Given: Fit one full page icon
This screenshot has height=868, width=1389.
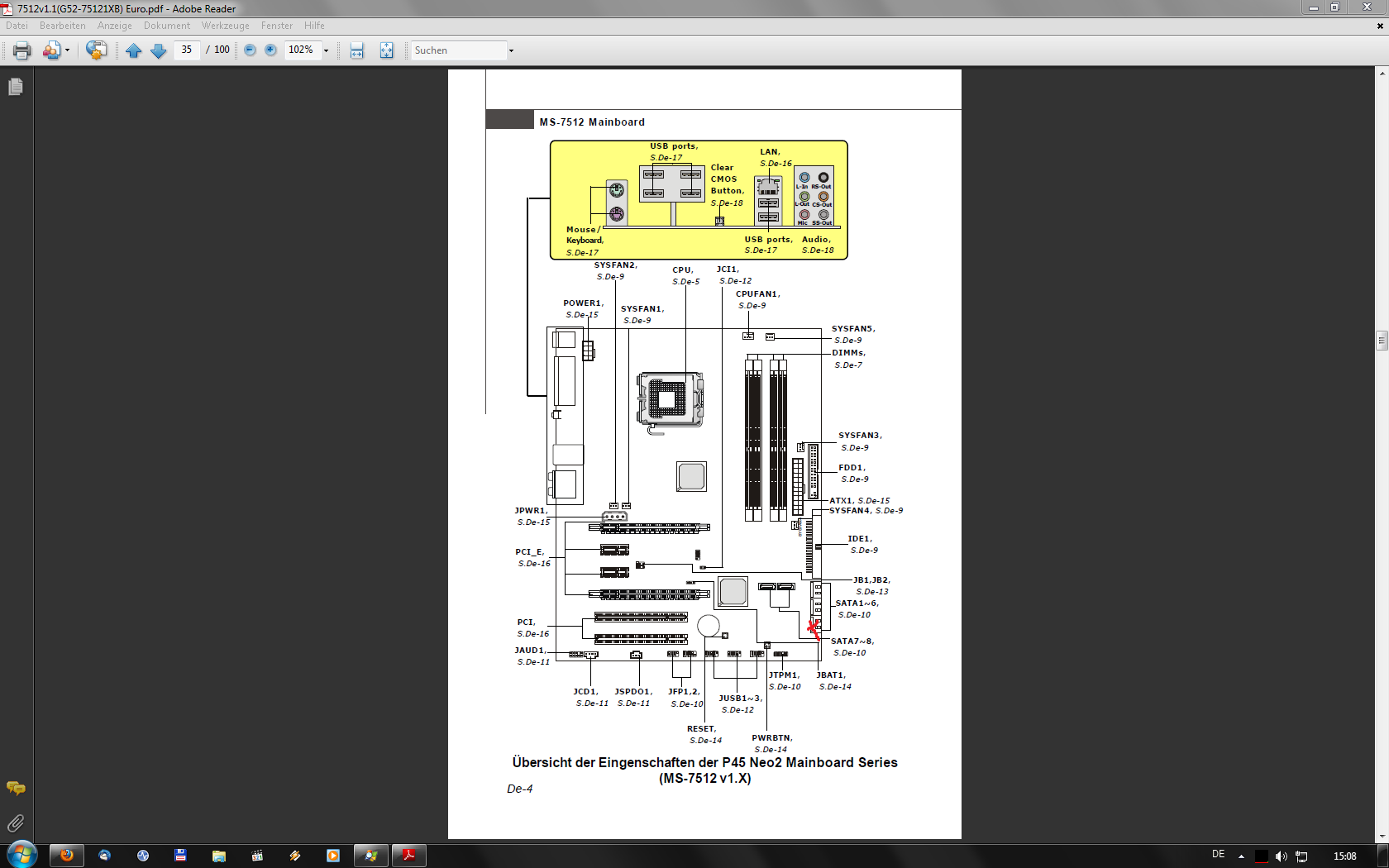Looking at the screenshot, I should click(386, 50).
